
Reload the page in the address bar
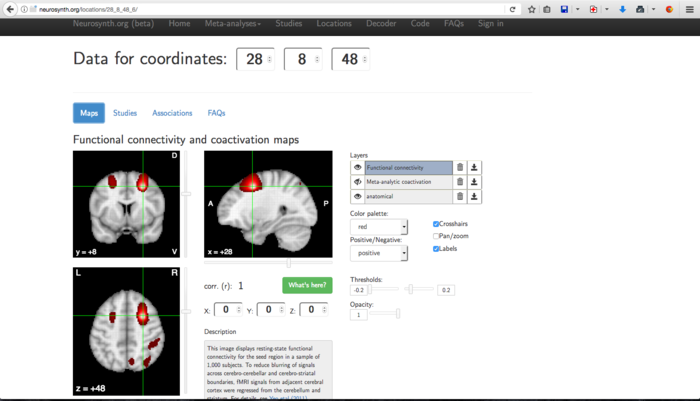pos(513,9)
